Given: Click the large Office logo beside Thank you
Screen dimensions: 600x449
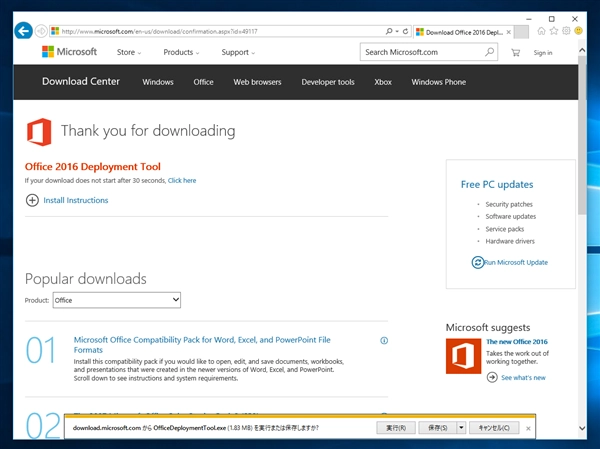Looking at the screenshot, I should coord(39,132).
